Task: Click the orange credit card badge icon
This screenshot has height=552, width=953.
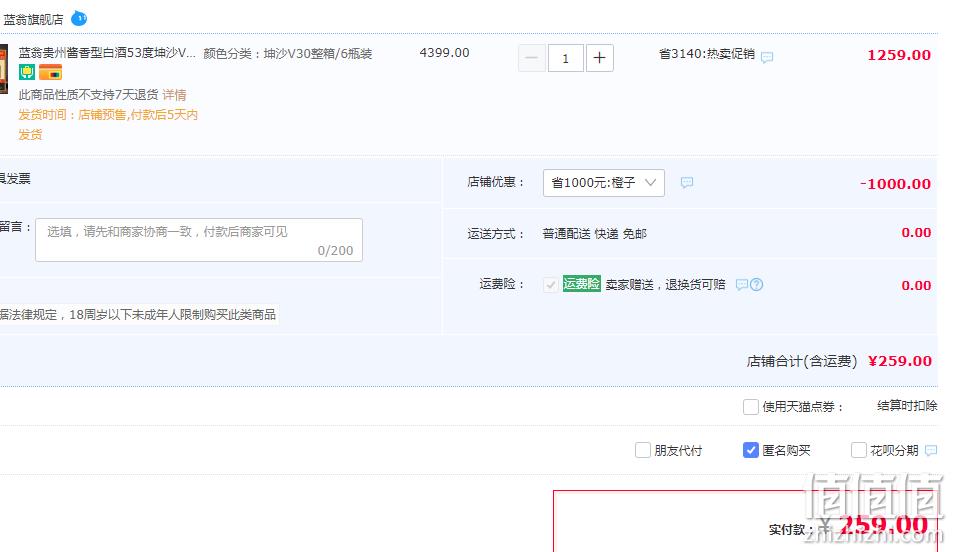Action: coord(50,73)
